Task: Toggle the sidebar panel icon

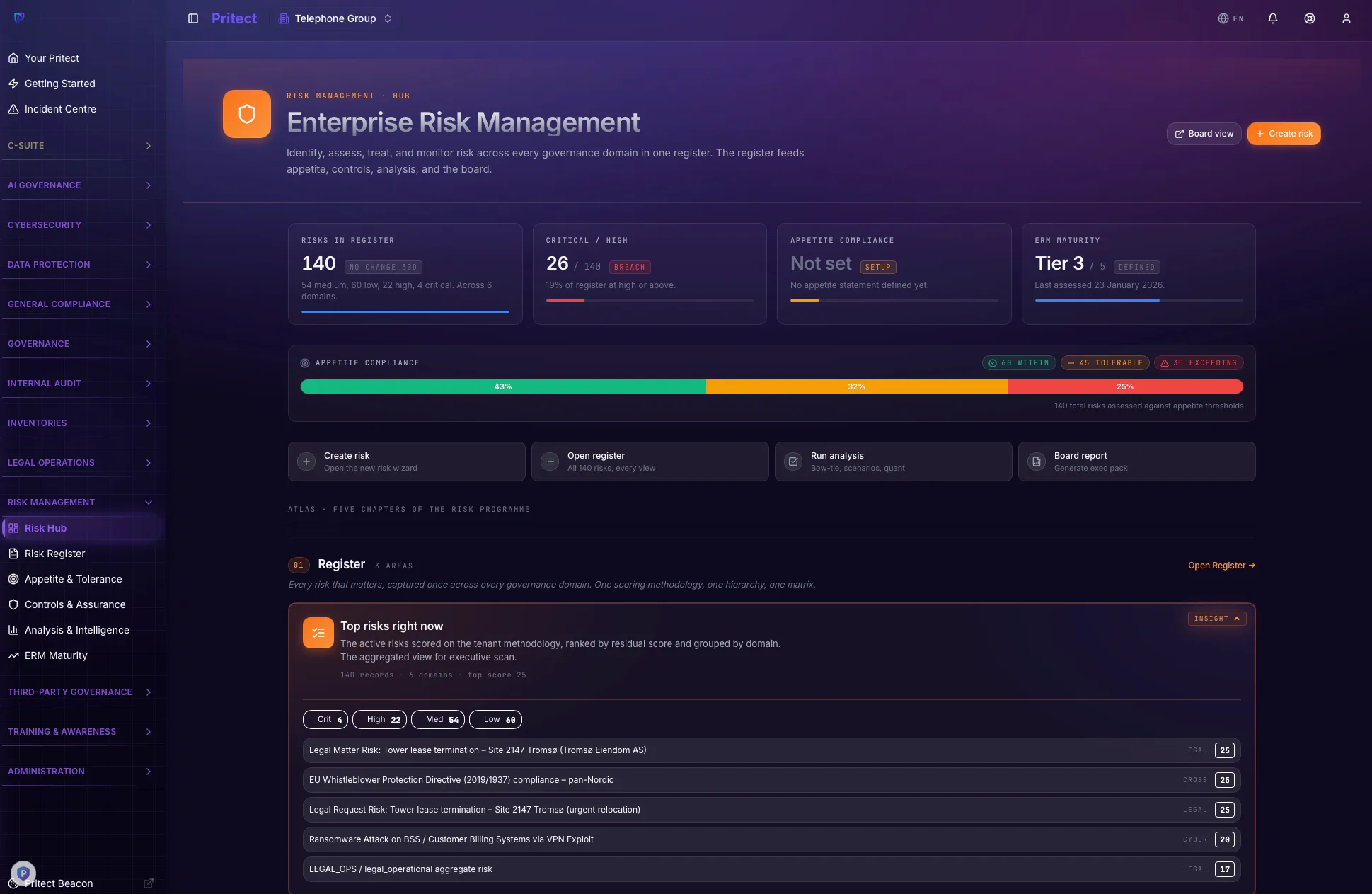Action: [x=193, y=18]
